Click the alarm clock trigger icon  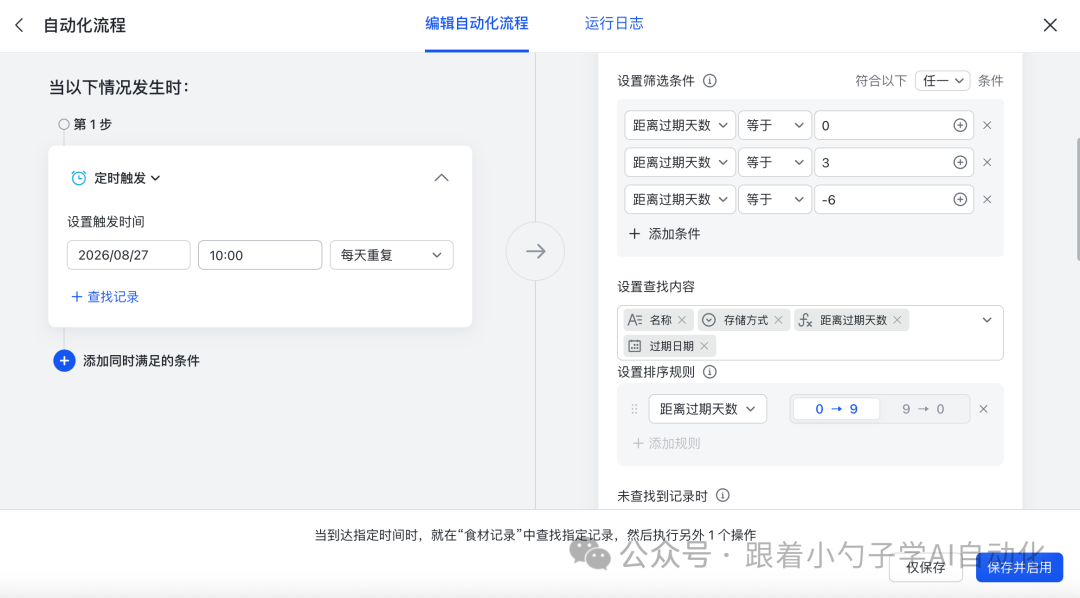(x=79, y=178)
